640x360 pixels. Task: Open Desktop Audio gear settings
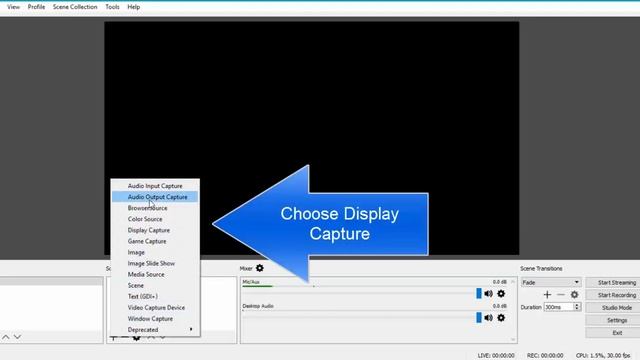(x=501, y=318)
